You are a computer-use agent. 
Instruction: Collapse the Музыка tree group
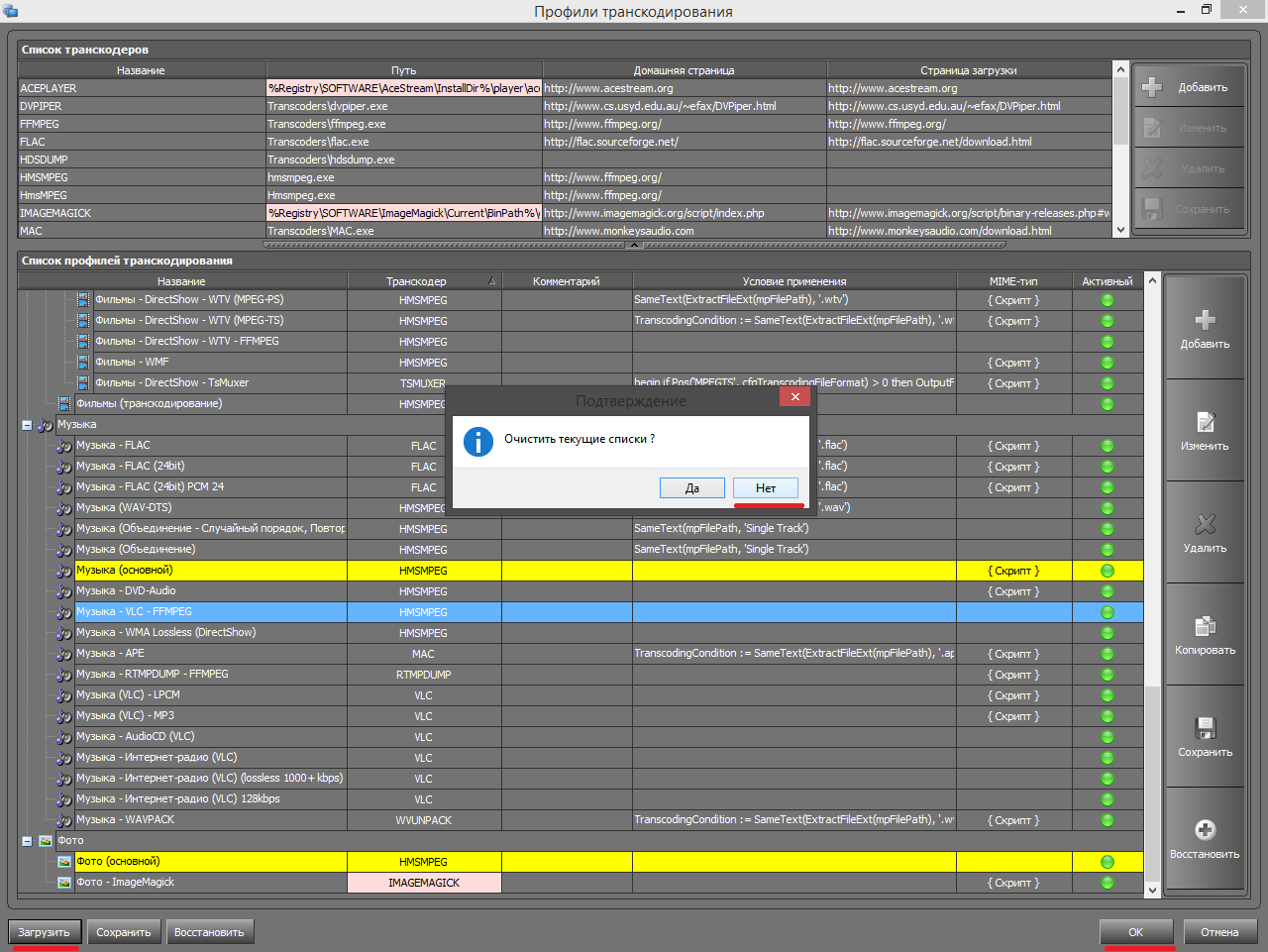click(x=27, y=425)
